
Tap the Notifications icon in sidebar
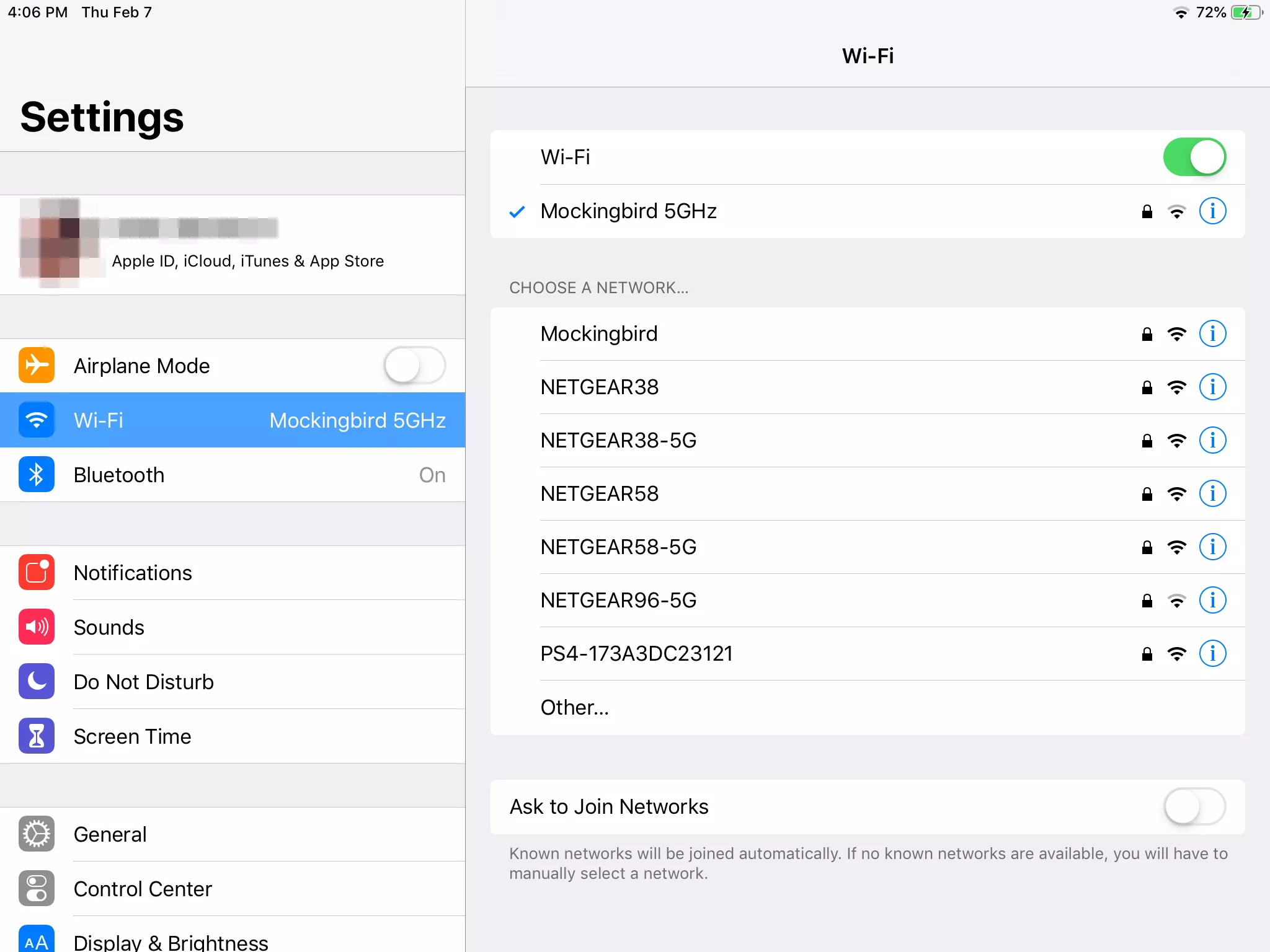coord(36,572)
